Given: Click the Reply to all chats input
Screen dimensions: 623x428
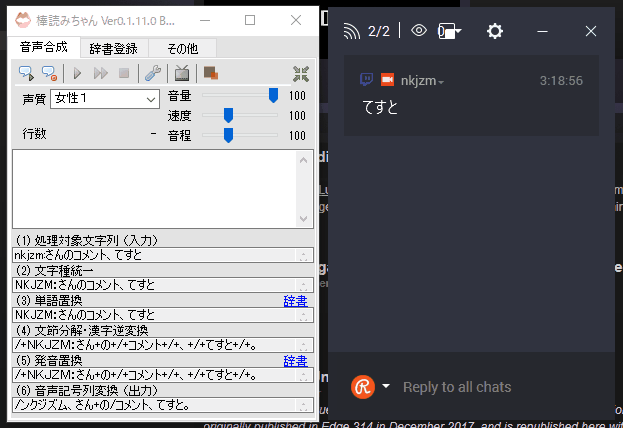Looking at the screenshot, I should coord(457,387).
